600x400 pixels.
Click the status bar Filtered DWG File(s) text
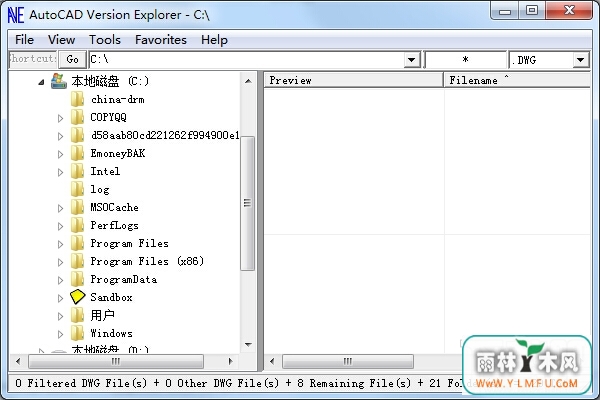pos(81,383)
